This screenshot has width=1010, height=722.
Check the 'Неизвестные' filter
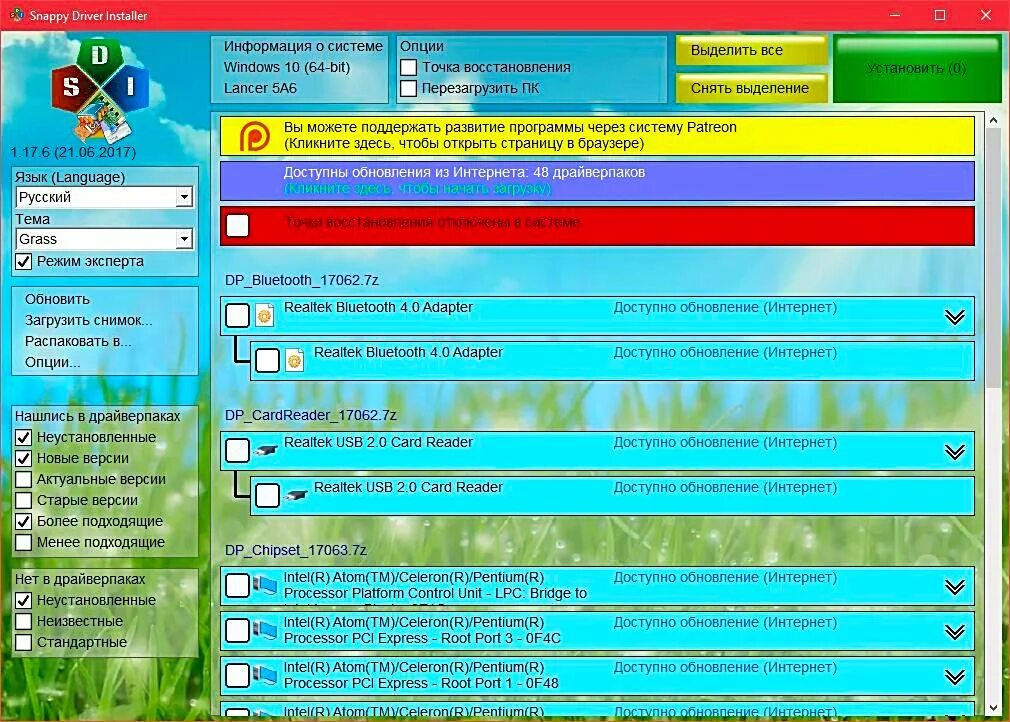click(23, 622)
